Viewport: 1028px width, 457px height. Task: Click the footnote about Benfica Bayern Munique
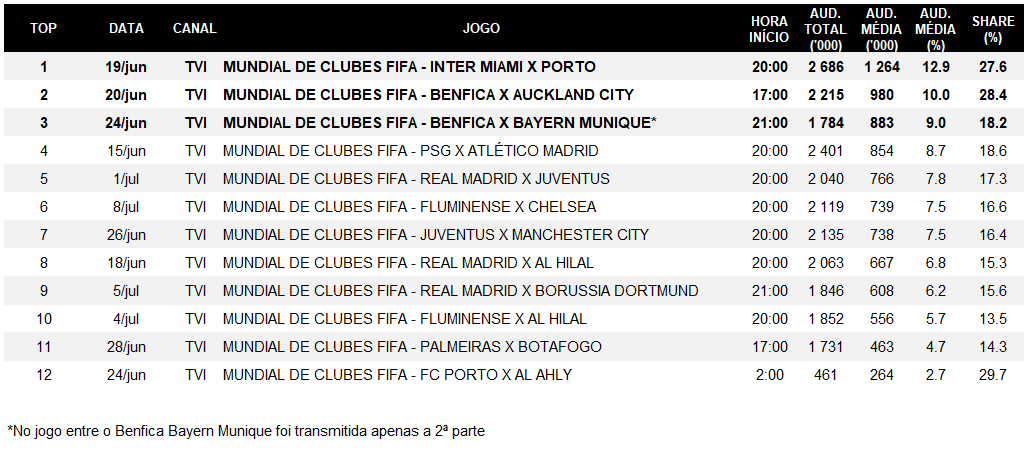point(246,431)
